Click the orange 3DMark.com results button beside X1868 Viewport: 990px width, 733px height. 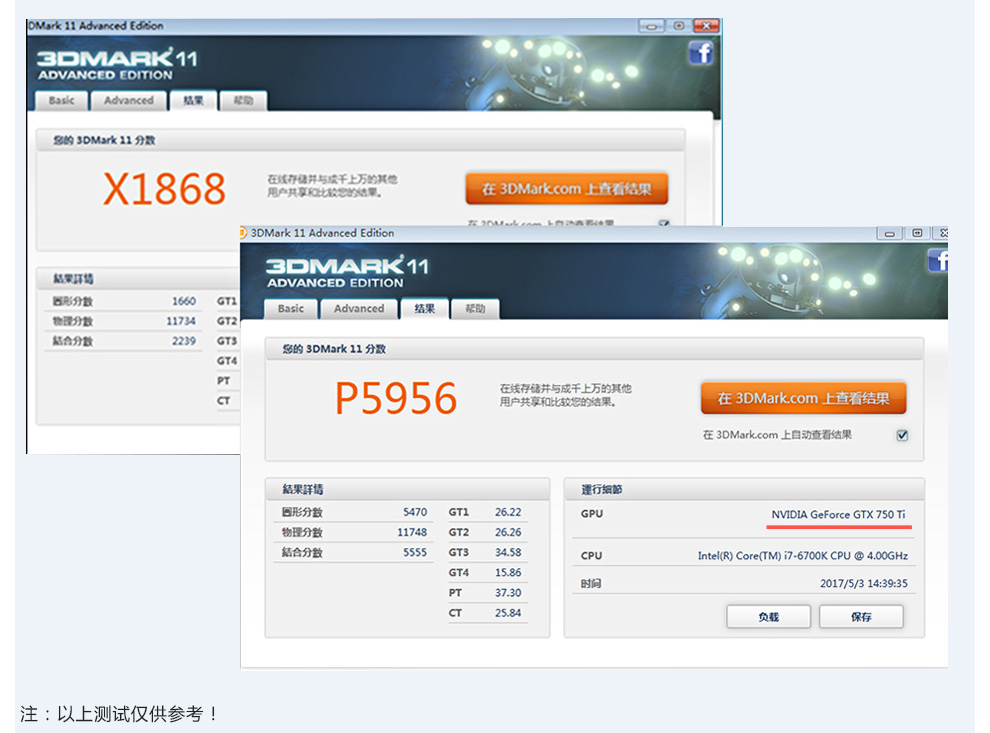566,189
